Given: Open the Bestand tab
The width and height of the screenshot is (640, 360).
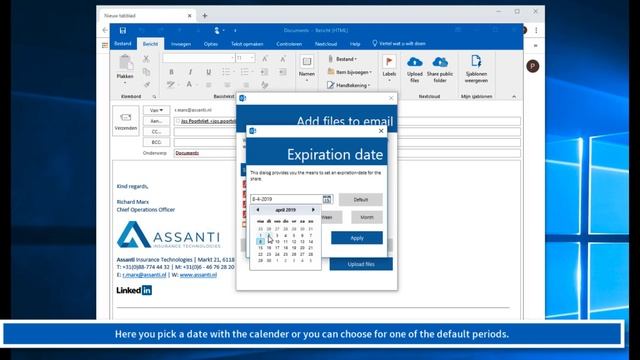Looking at the screenshot, I should tap(123, 43).
